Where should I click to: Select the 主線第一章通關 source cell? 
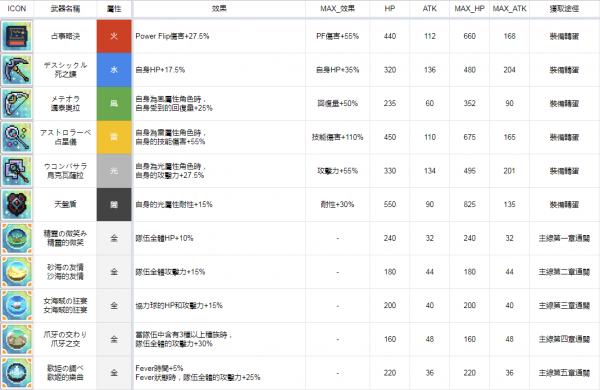[x=564, y=238]
